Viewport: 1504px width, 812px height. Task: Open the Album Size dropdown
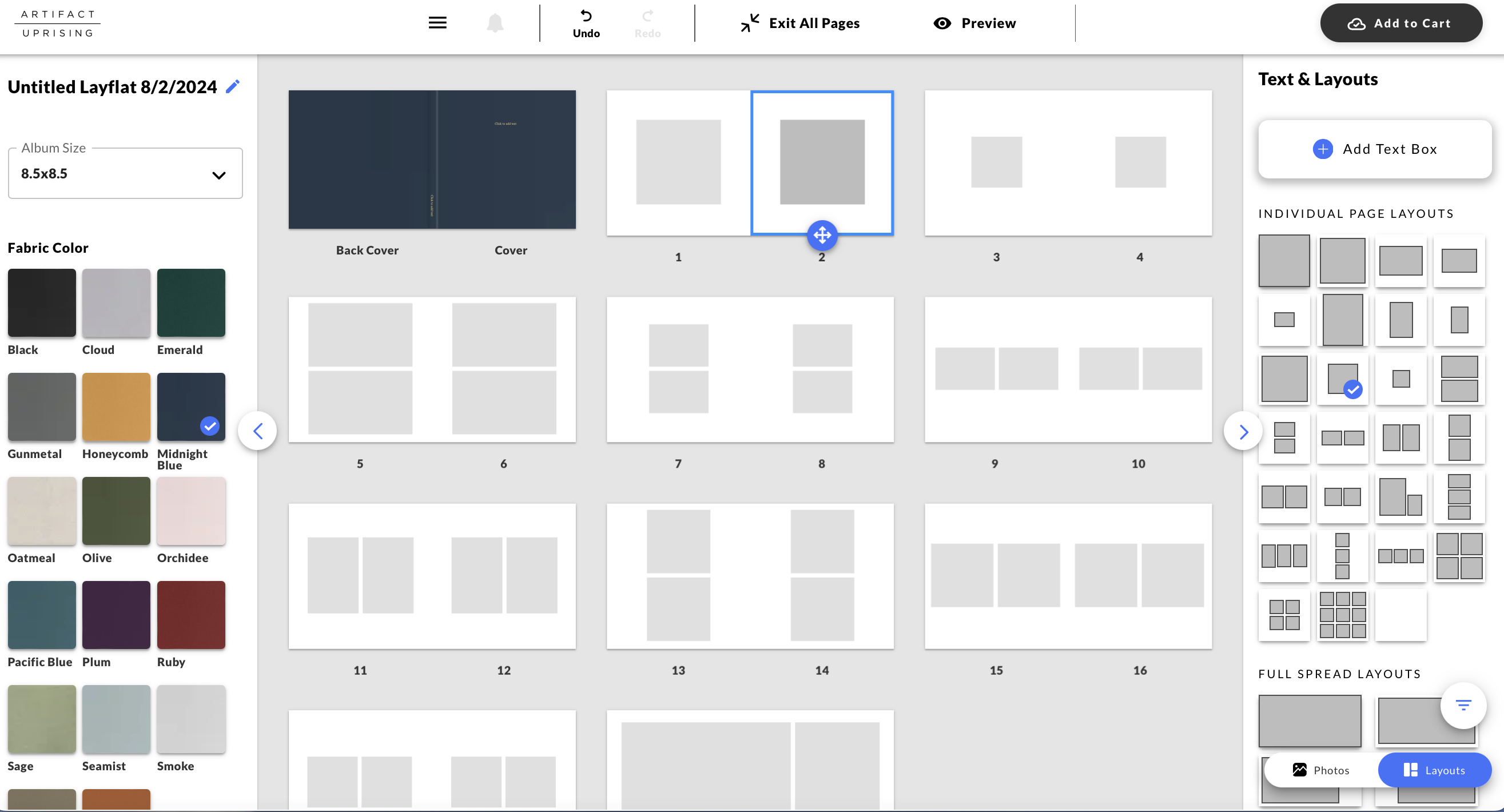(125, 173)
